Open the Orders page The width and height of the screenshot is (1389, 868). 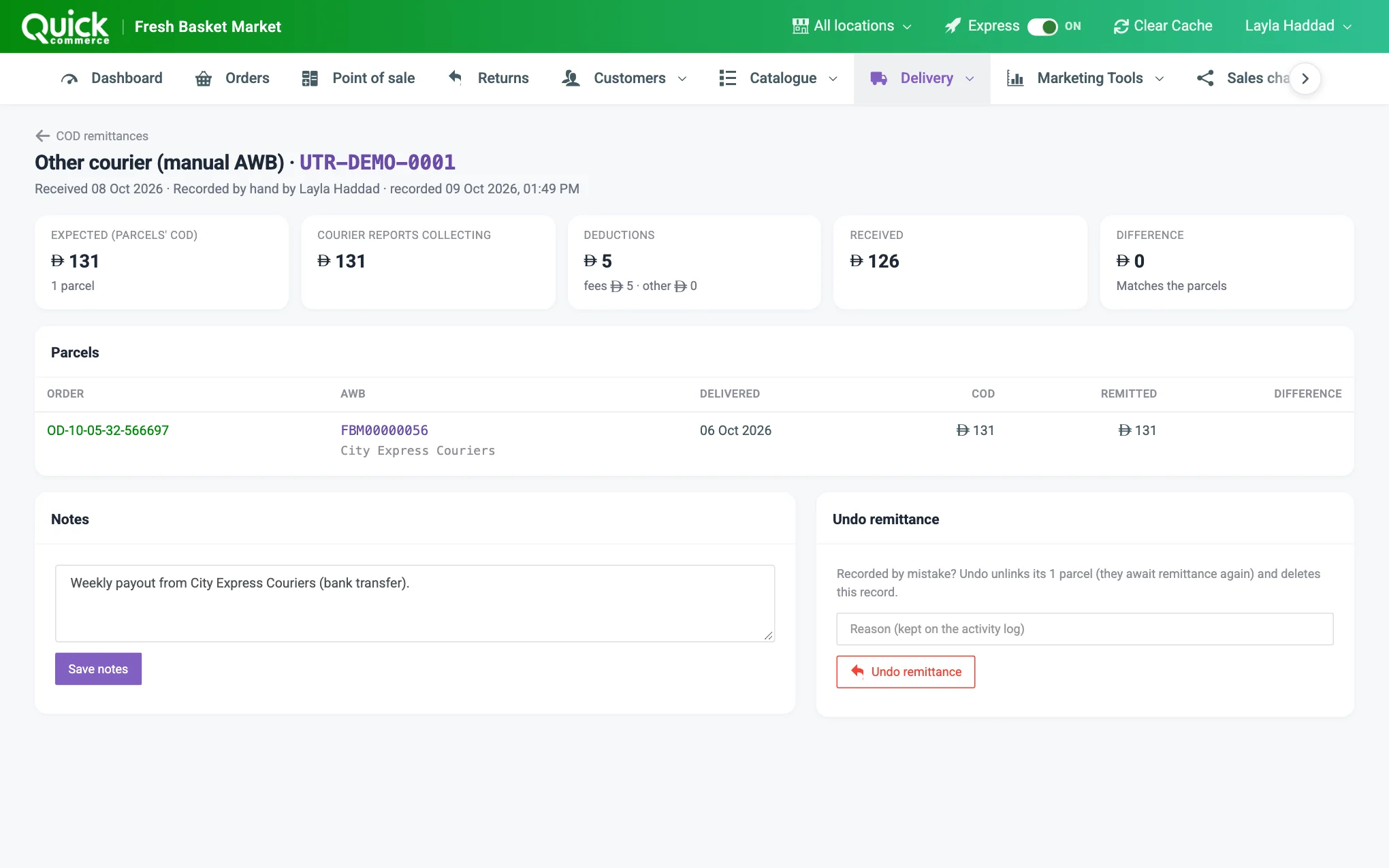[232, 78]
